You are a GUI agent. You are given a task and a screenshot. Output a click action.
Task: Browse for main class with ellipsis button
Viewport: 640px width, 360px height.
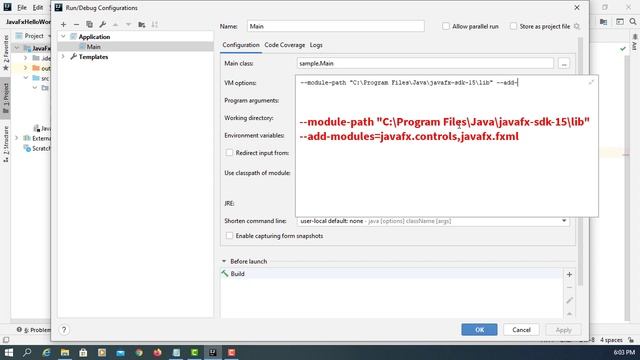click(564, 64)
